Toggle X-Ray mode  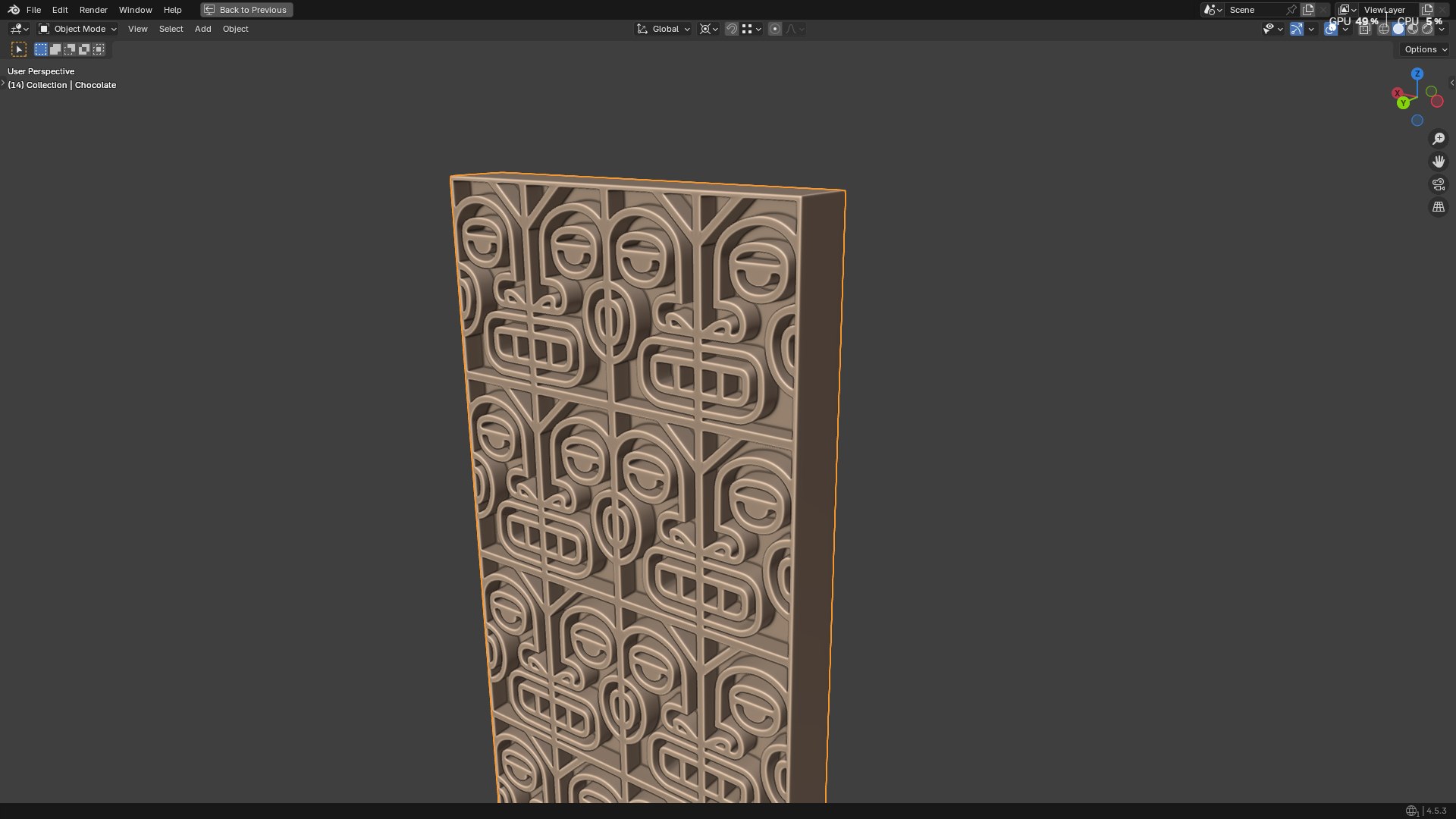click(1364, 29)
